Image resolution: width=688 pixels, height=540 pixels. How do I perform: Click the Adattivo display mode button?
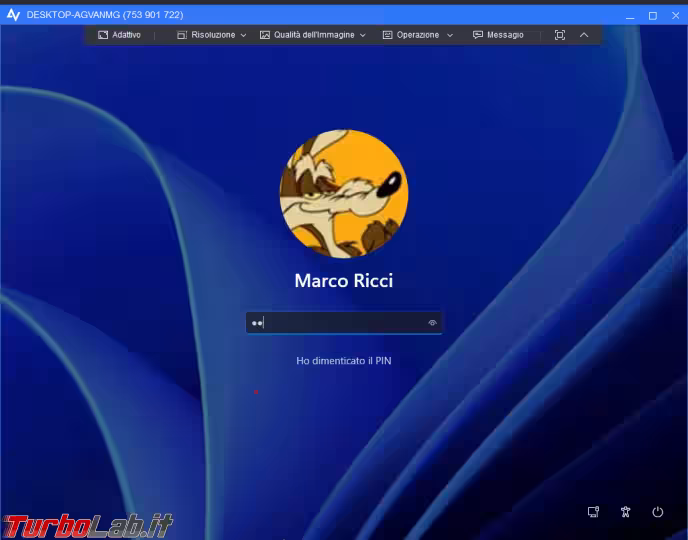(119, 35)
